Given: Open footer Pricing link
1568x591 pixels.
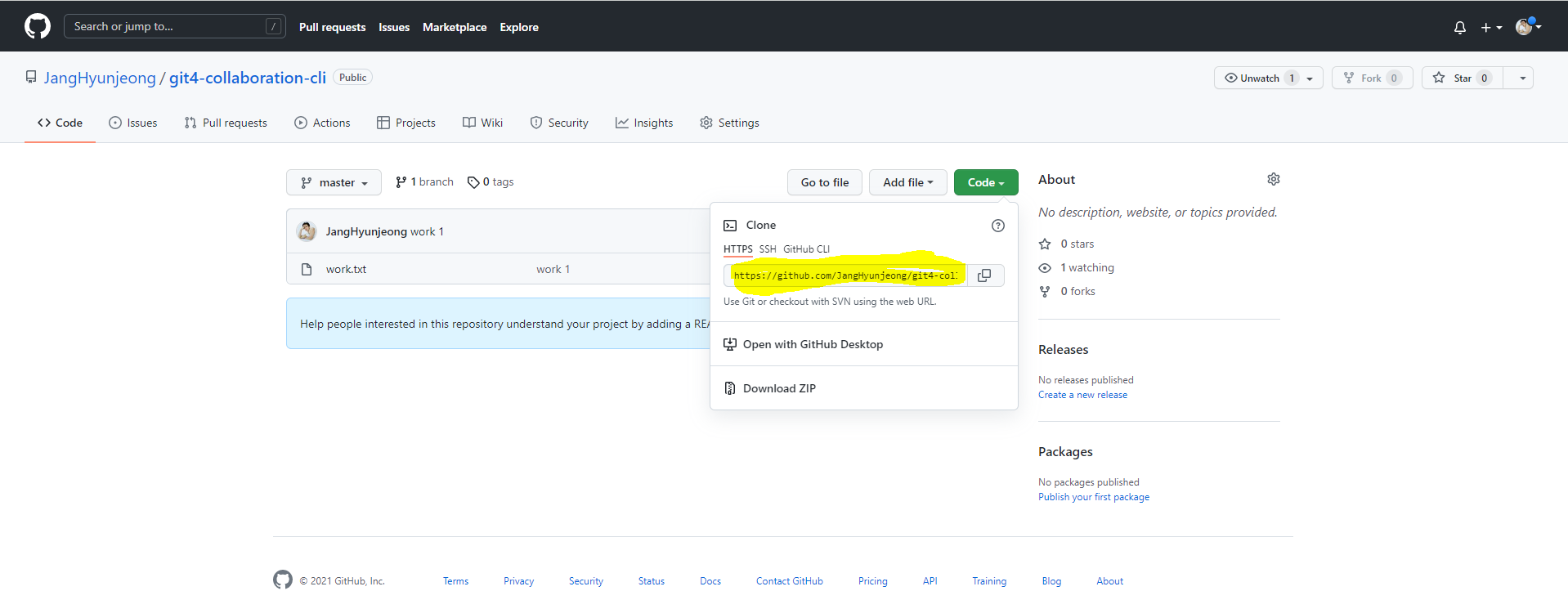Looking at the screenshot, I should [873, 581].
